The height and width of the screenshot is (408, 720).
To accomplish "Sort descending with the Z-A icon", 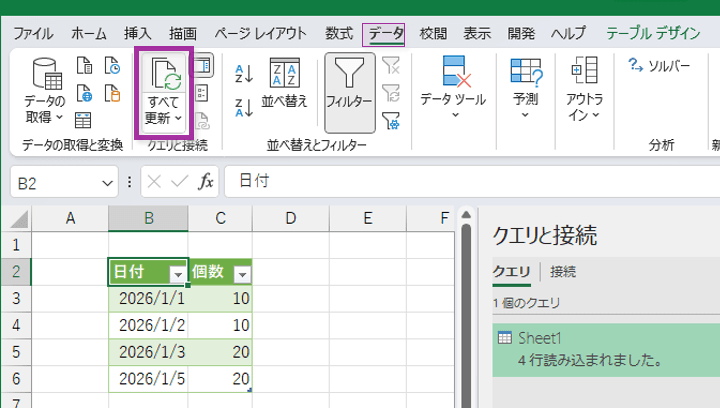I will coord(244,107).
